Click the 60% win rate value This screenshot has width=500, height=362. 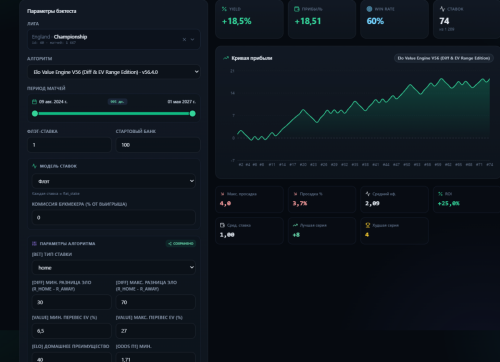(x=375, y=21)
